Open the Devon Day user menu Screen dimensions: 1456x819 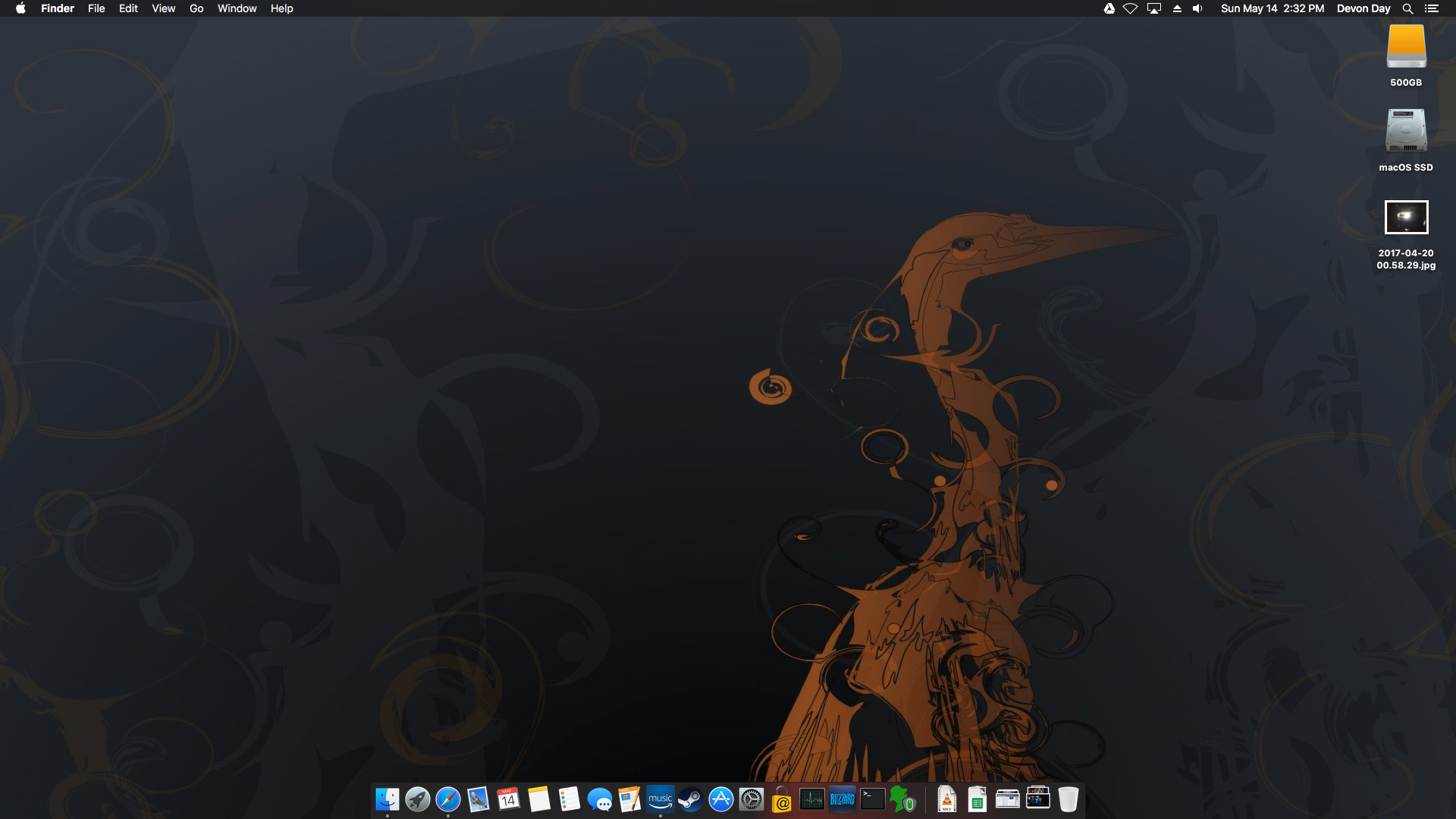1363,8
